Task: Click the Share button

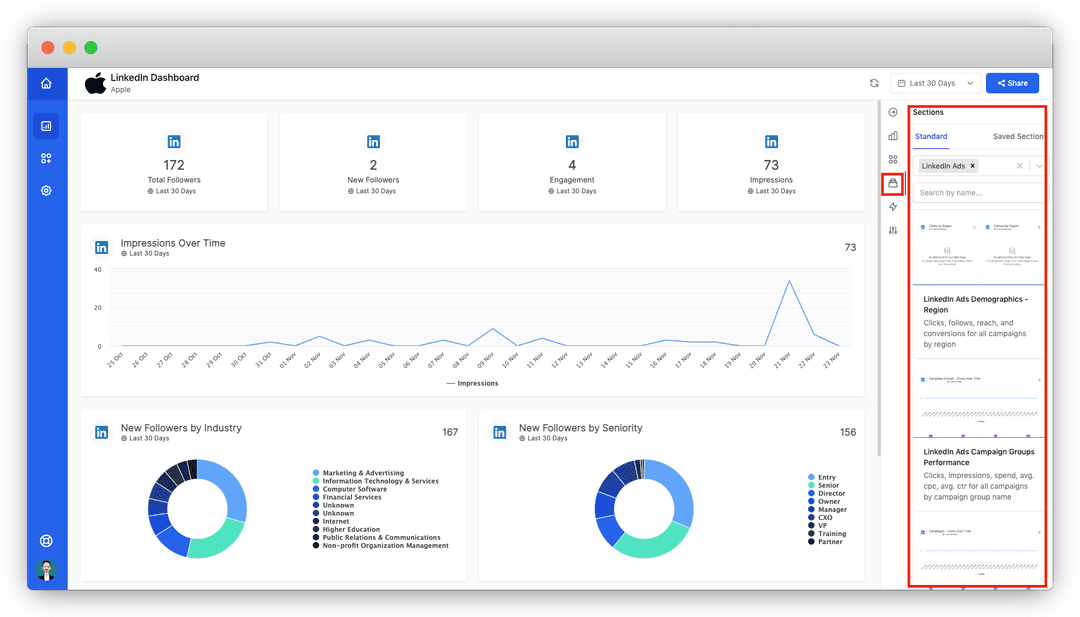Action: coord(1012,83)
